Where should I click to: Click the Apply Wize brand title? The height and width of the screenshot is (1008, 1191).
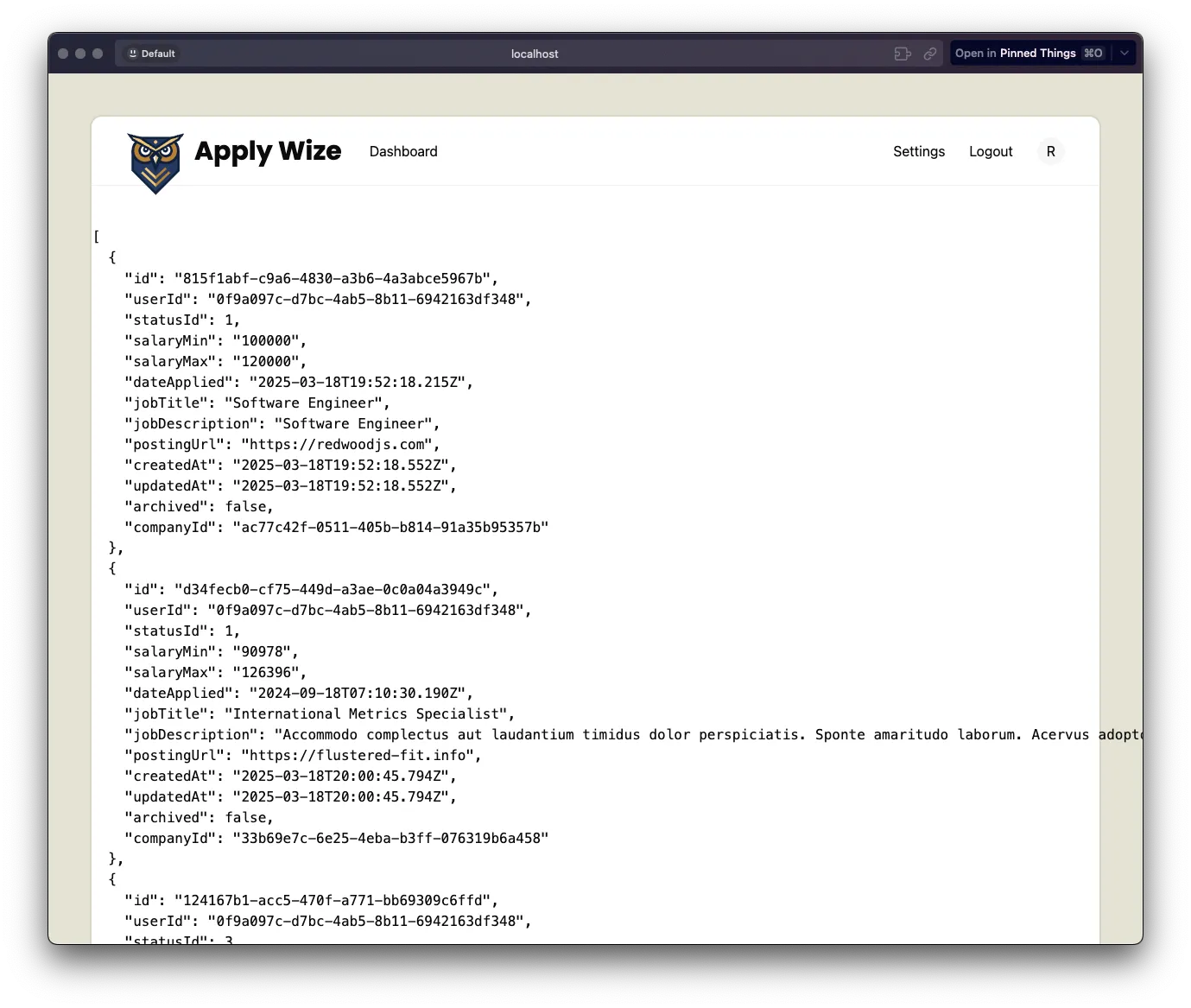(x=268, y=151)
